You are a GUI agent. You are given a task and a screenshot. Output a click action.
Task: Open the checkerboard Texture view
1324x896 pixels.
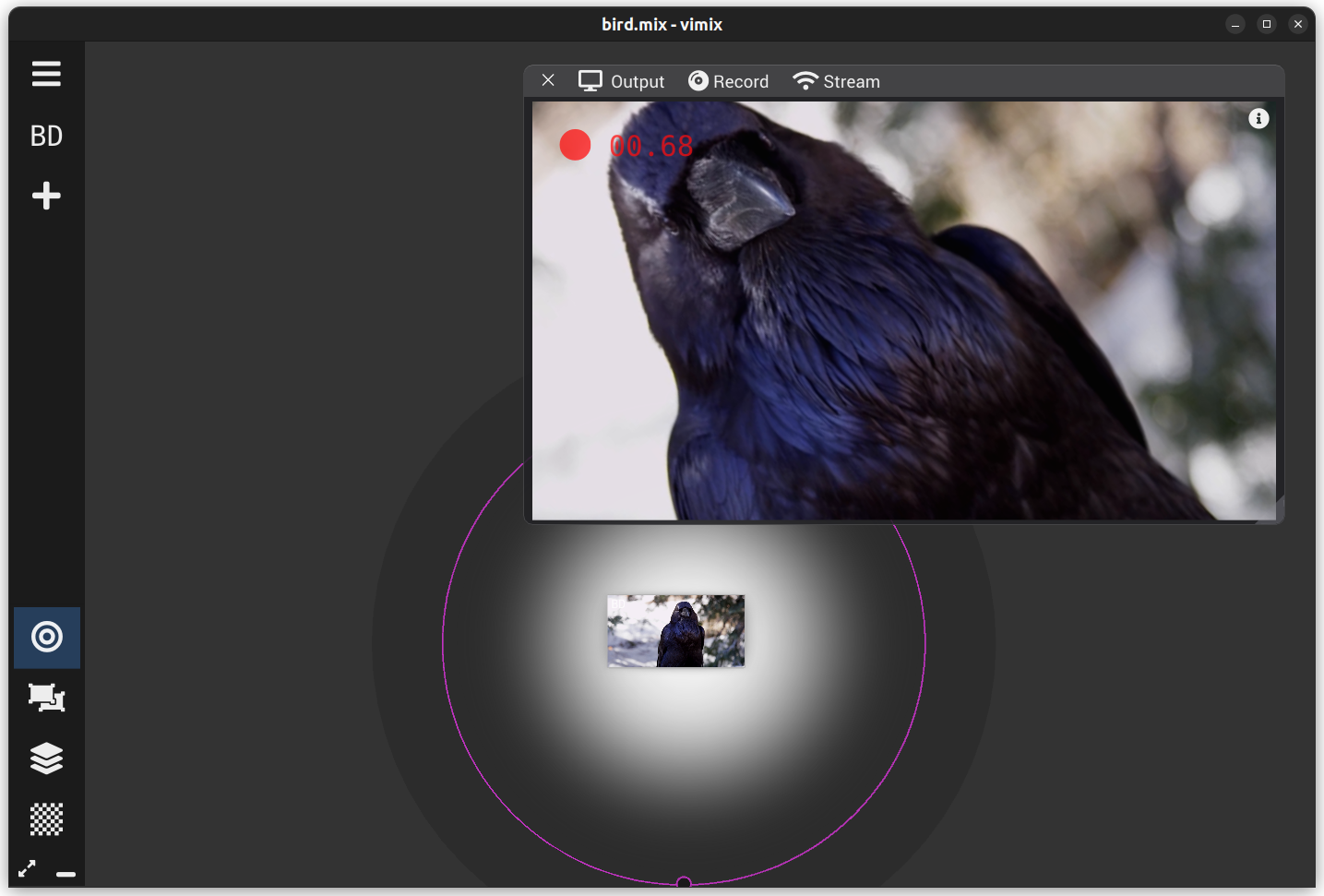(46, 818)
